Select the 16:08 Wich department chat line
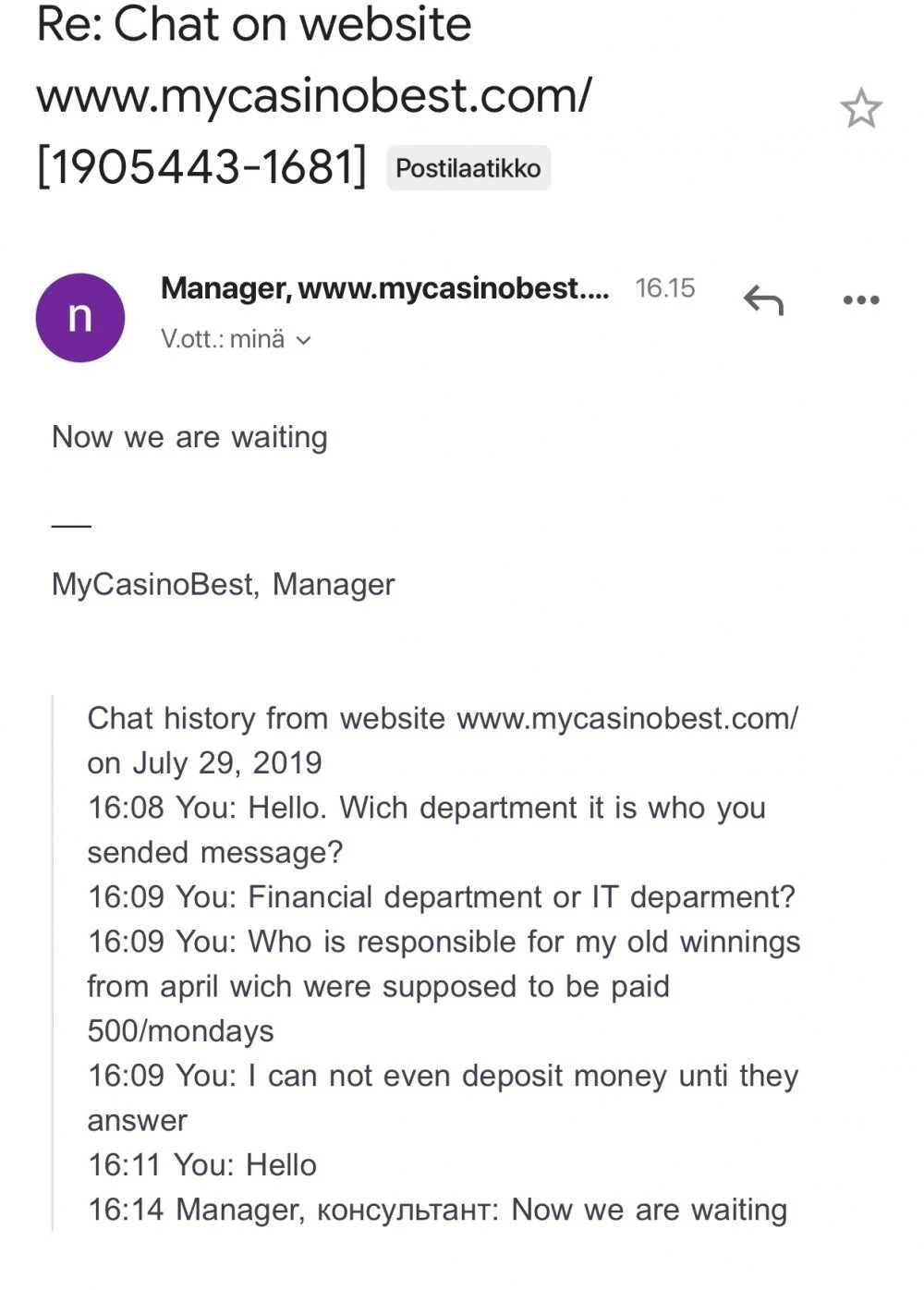Viewport: 924px width, 1290px height. [x=426, y=830]
